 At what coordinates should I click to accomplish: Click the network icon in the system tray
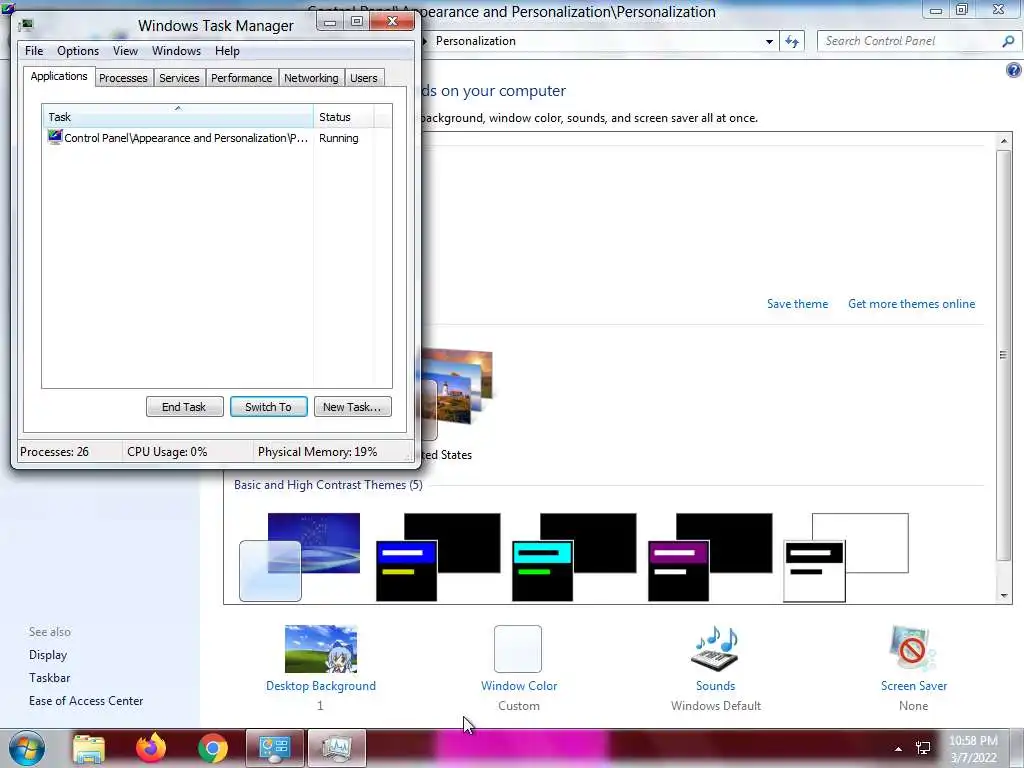pos(923,748)
